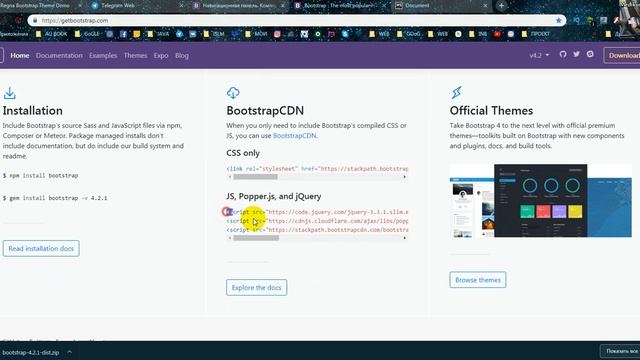This screenshot has width=640, height=360.
Task: Open a new browser tab
Action: coord(501,6)
